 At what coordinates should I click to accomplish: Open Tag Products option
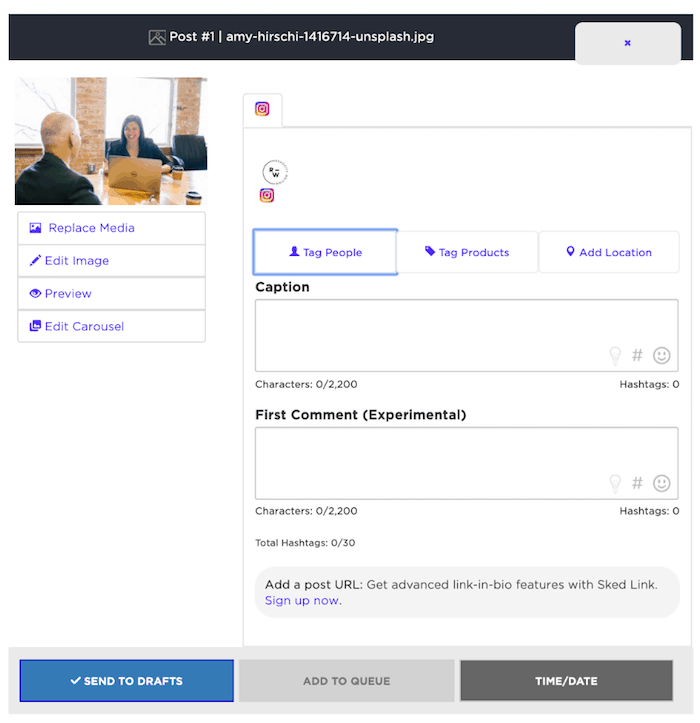pos(467,252)
